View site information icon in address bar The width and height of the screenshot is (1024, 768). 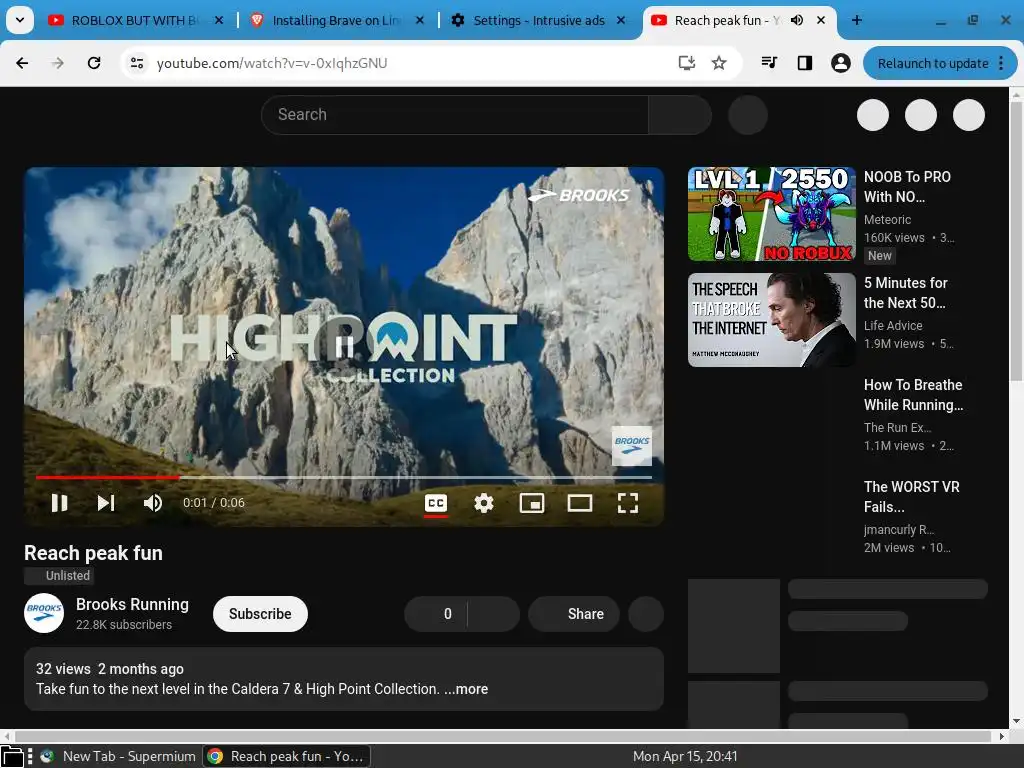137,63
